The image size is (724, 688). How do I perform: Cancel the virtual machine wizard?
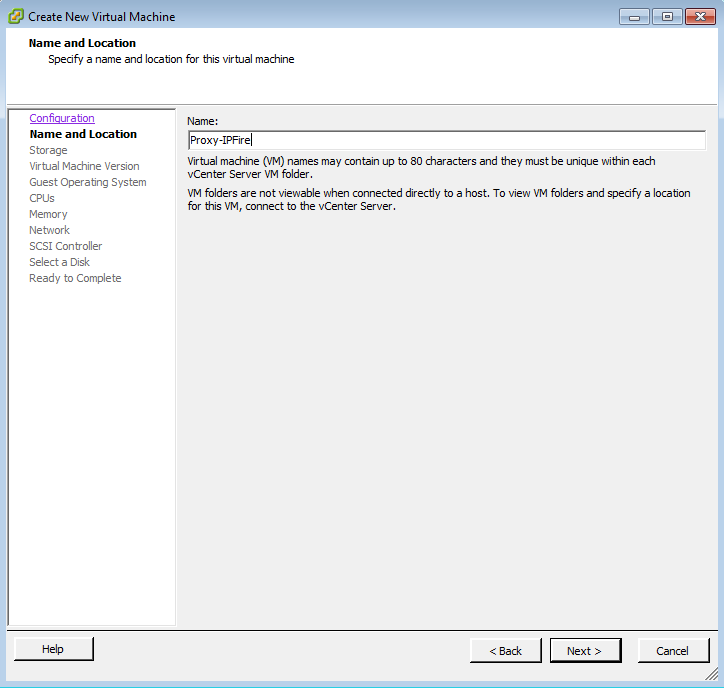[x=673, y=651]
